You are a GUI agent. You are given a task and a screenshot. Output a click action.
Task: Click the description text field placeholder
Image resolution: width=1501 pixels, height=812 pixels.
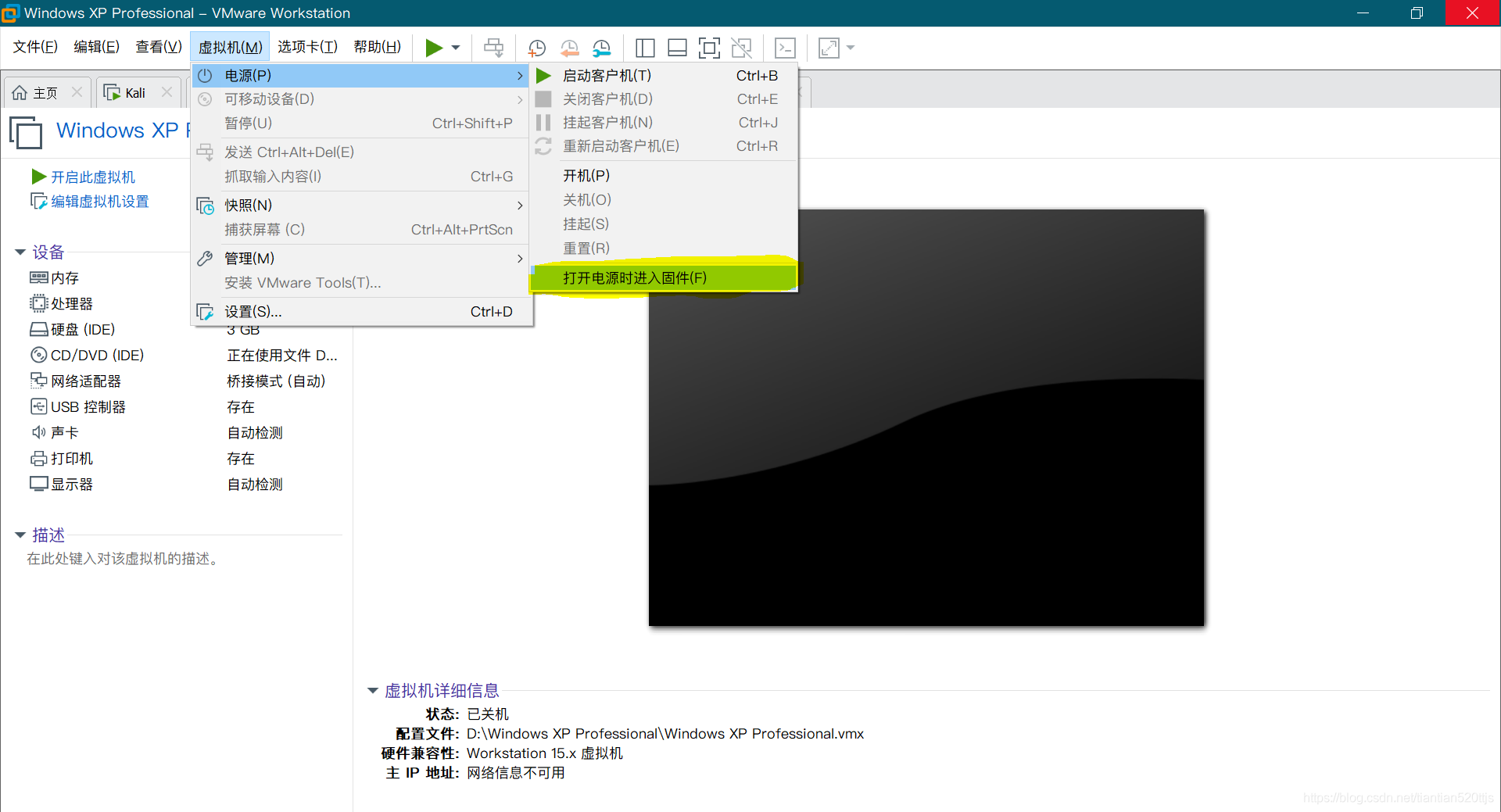[x=124, y=559]
